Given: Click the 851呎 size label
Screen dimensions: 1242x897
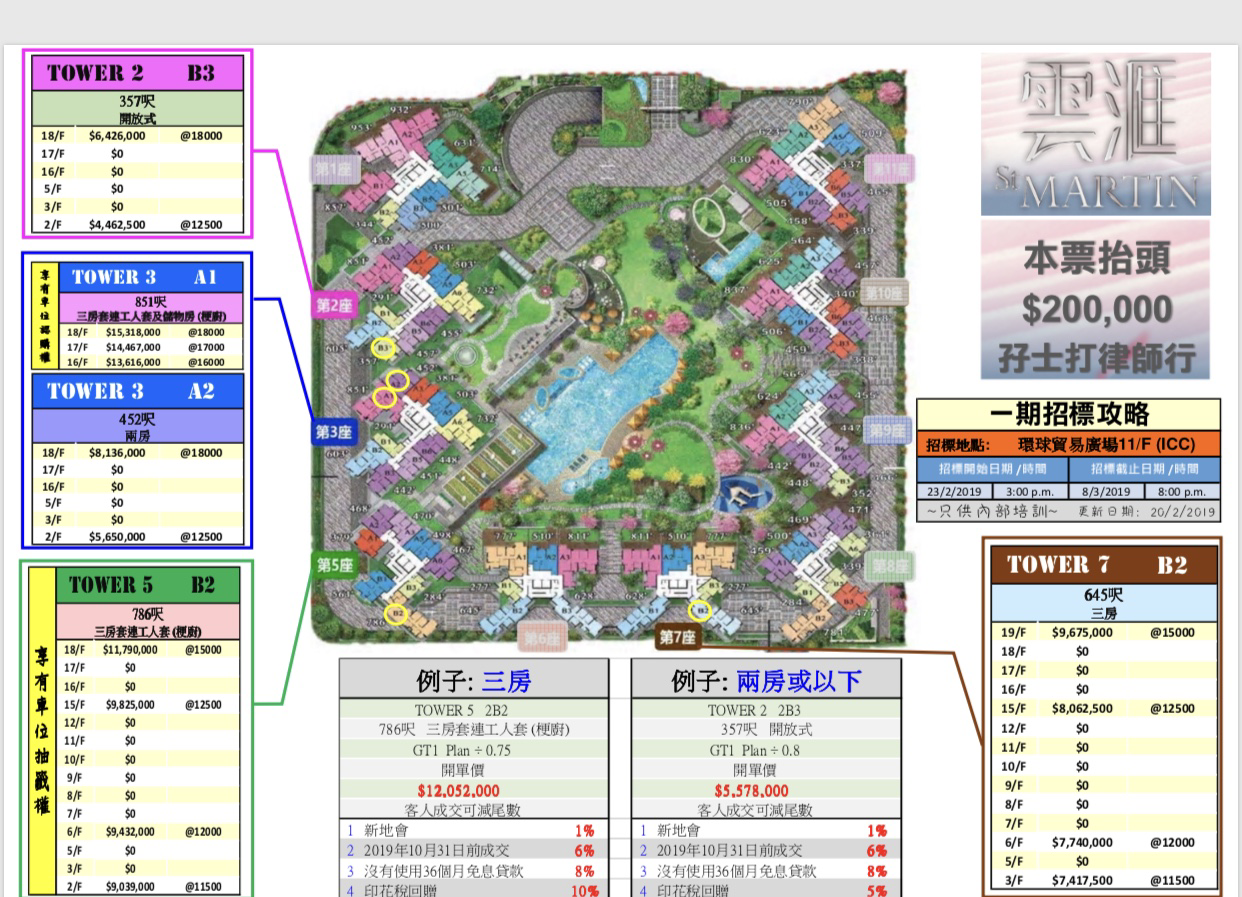Looking at the screenshot, I should tap(151, 300).
